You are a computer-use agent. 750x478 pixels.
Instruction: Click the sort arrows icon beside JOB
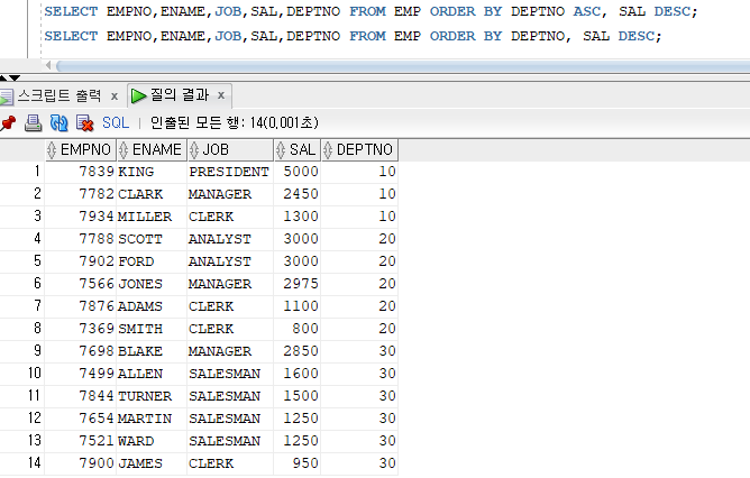(x=194, y=150)
